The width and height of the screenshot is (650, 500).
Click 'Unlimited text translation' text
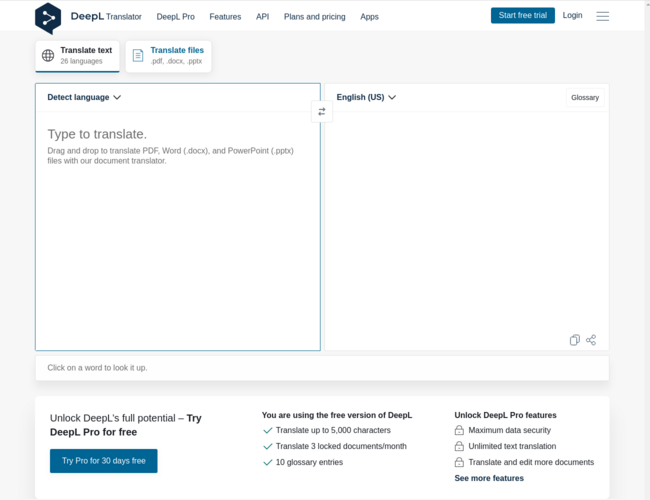click(512, 446)
